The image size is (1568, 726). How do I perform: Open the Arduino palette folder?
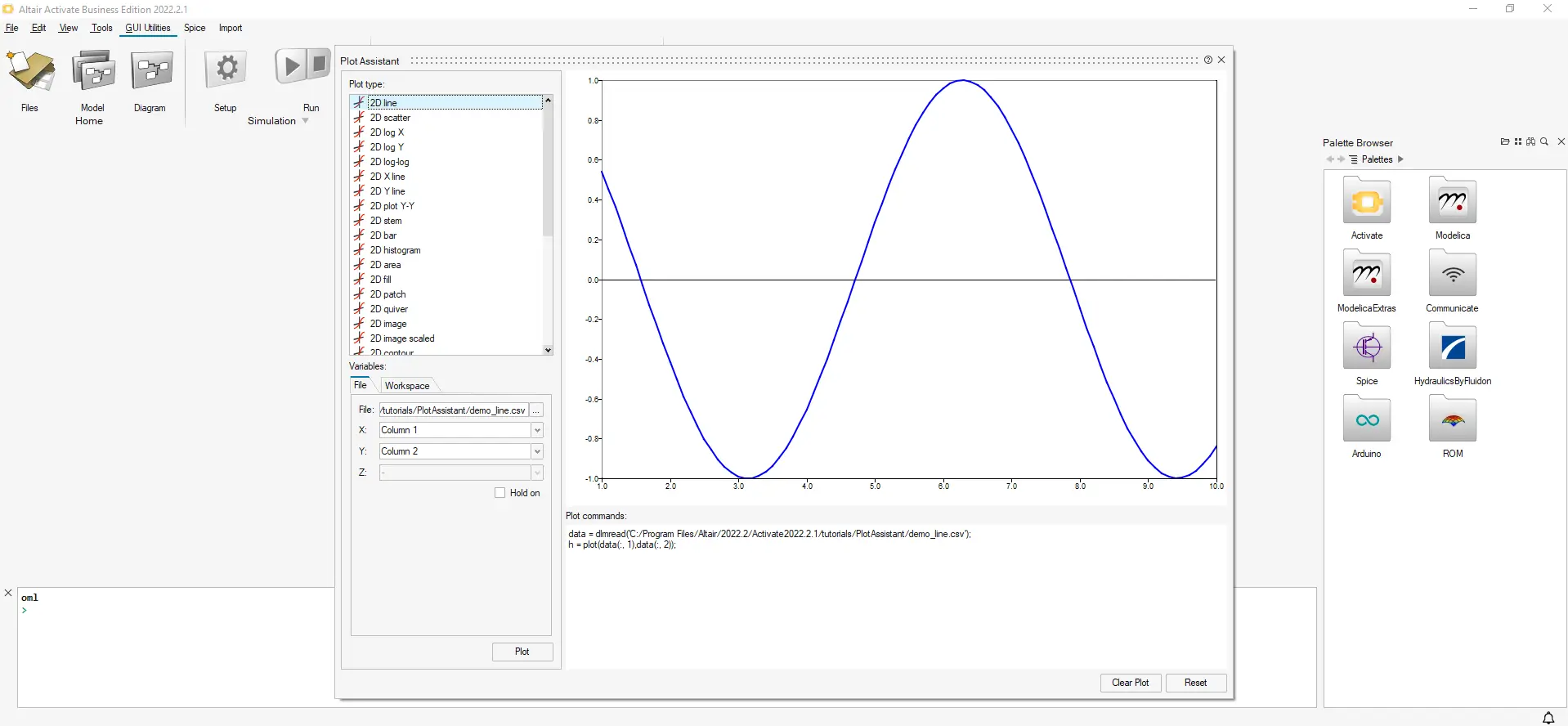pyautogui.click(x=1366, y=419)
